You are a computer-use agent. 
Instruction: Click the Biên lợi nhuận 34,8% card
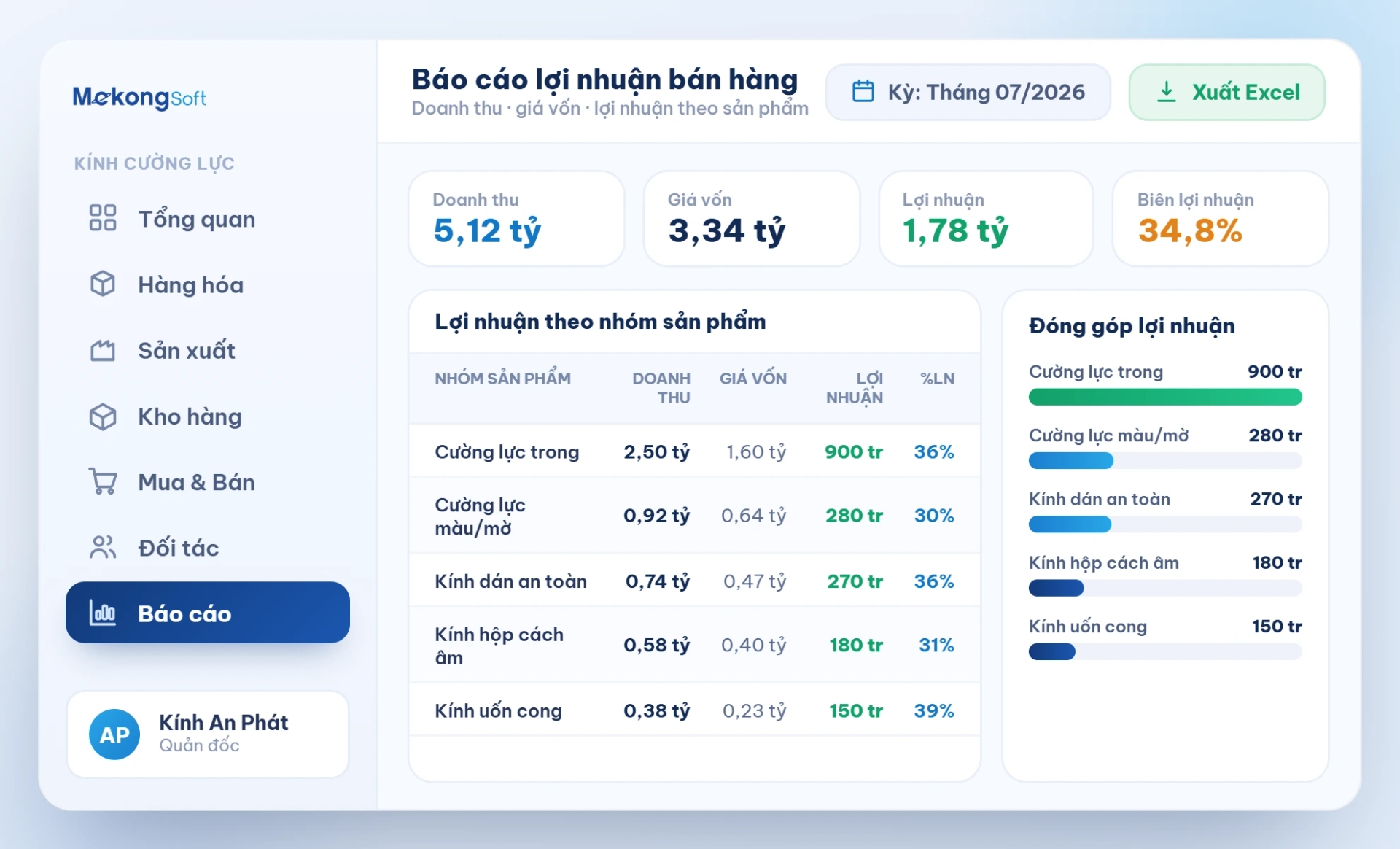1221,219
